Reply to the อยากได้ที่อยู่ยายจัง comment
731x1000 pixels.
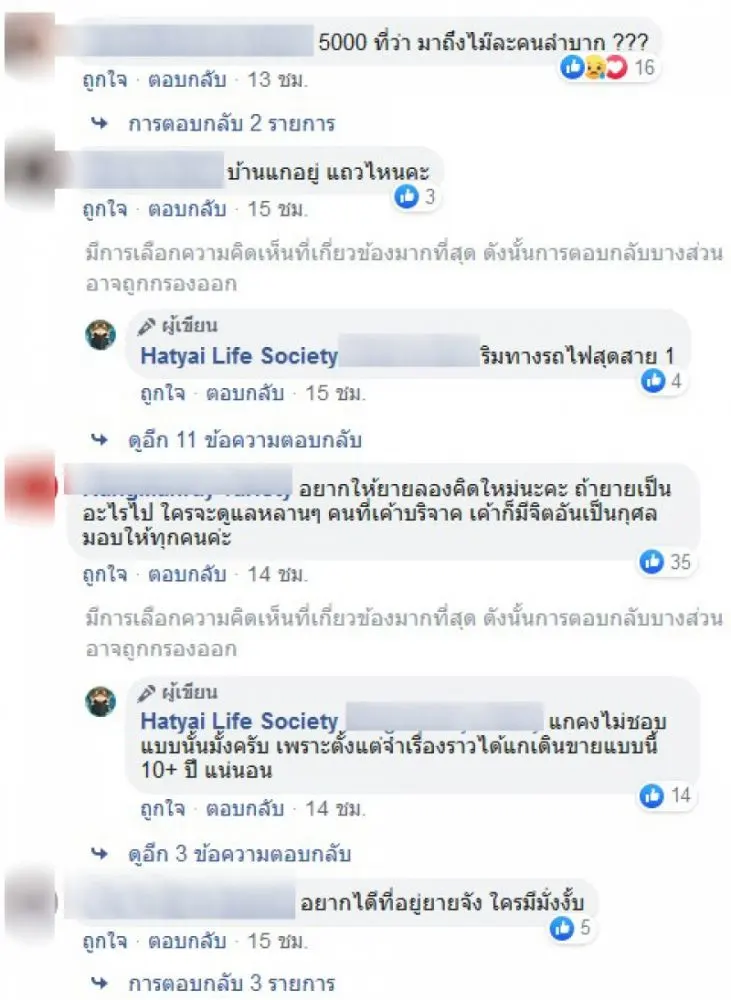point(187,941)
